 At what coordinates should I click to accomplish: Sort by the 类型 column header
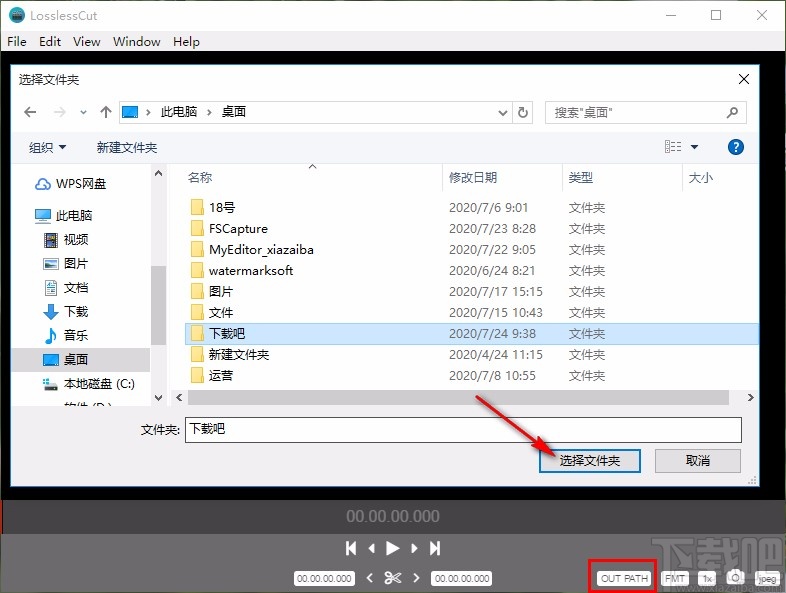tap(580, 177)
